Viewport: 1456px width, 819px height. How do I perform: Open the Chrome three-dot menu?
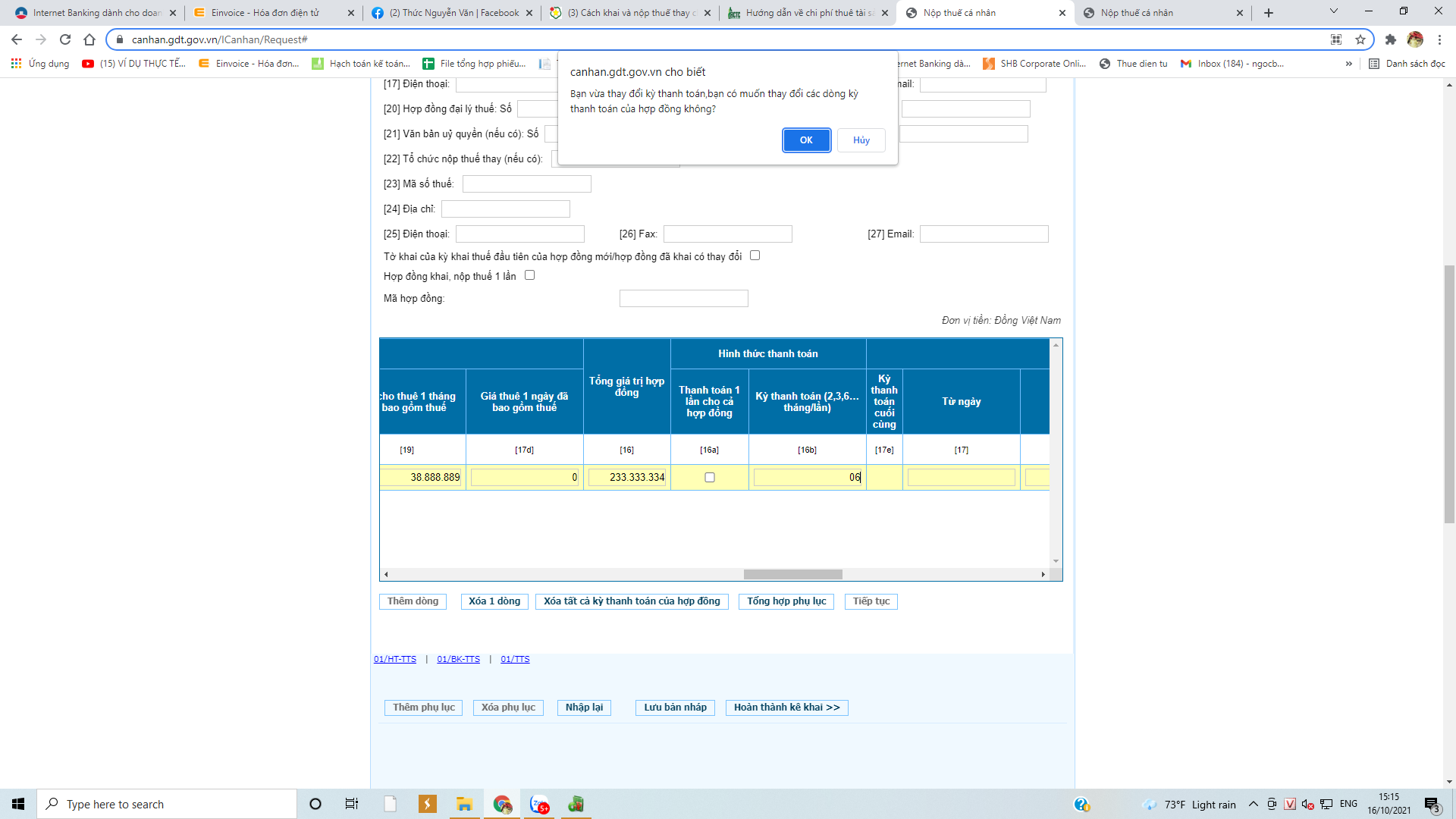click(x=1439, y=39)
